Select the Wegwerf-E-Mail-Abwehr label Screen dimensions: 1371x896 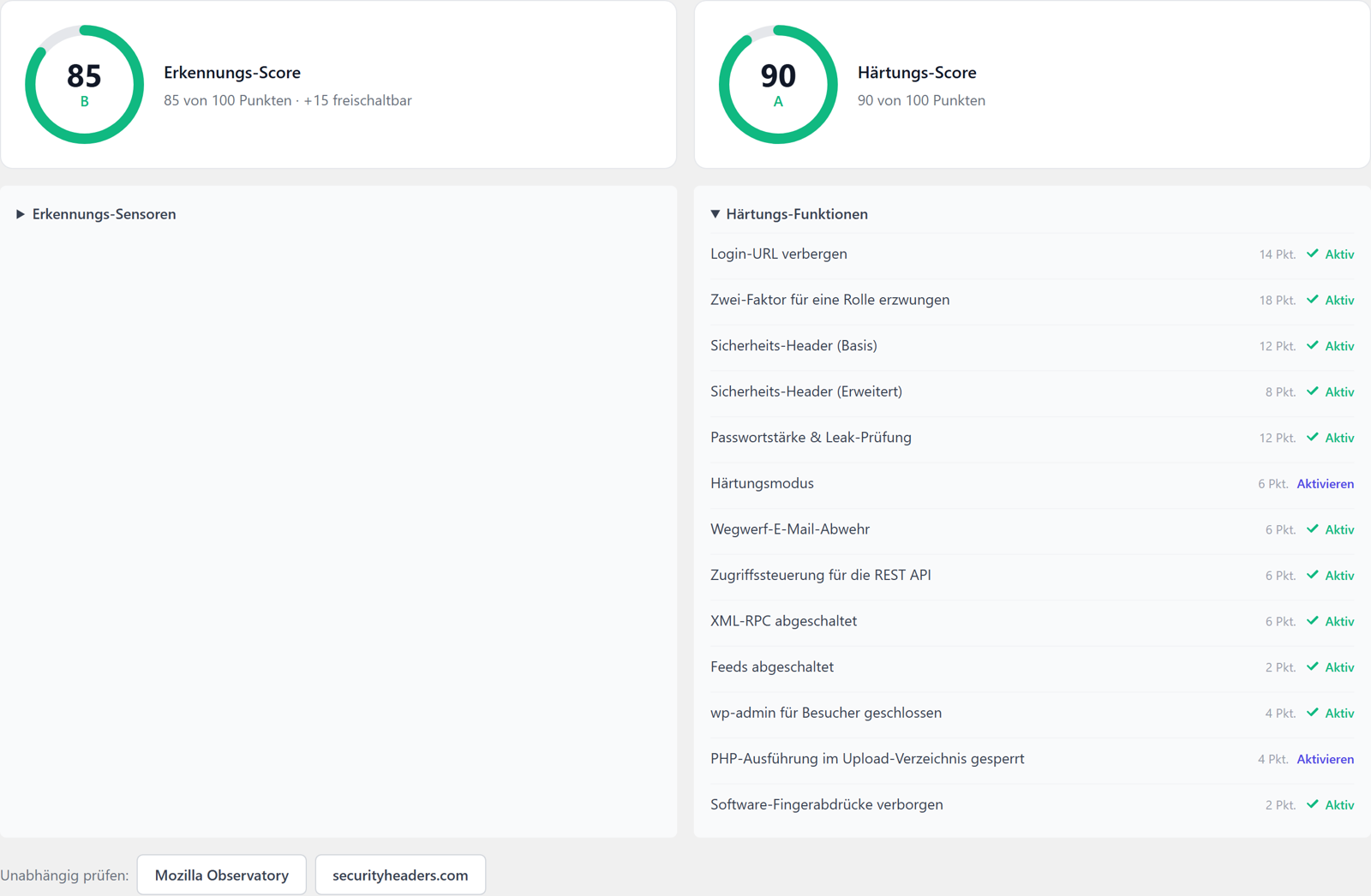(x=790, y=529)
